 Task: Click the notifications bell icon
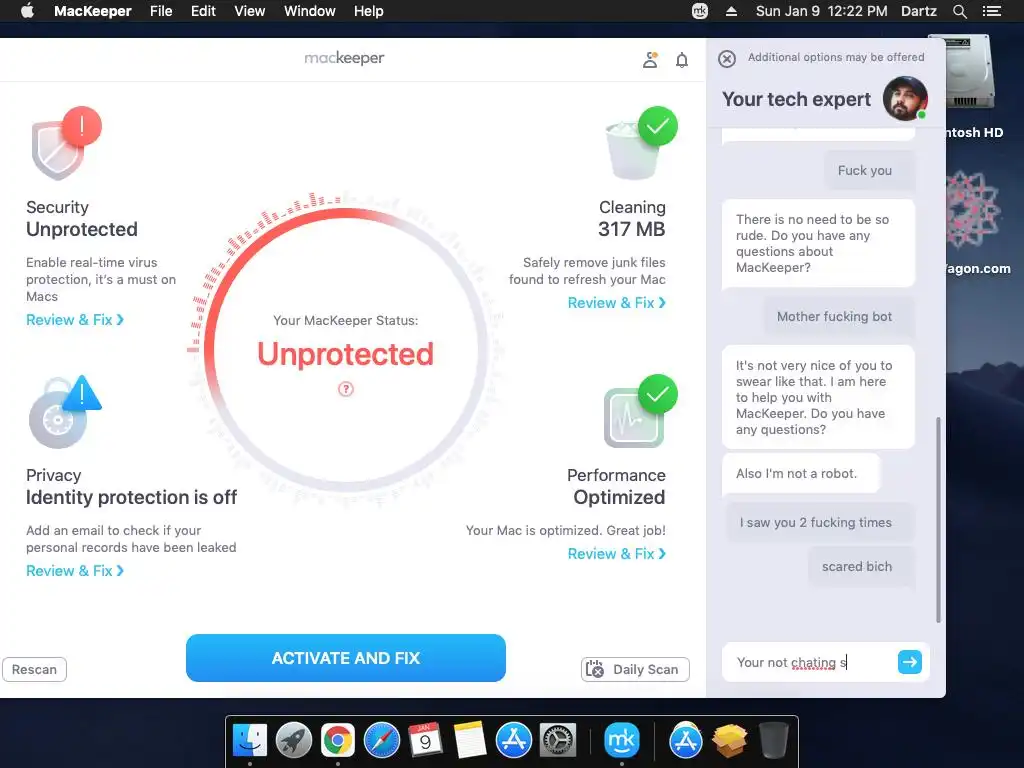[x=682, y=60]
